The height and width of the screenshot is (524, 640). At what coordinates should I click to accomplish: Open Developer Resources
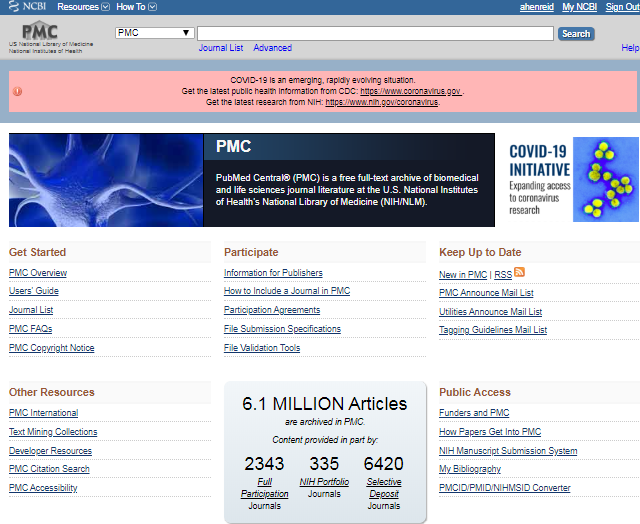[x=50, y=451]
